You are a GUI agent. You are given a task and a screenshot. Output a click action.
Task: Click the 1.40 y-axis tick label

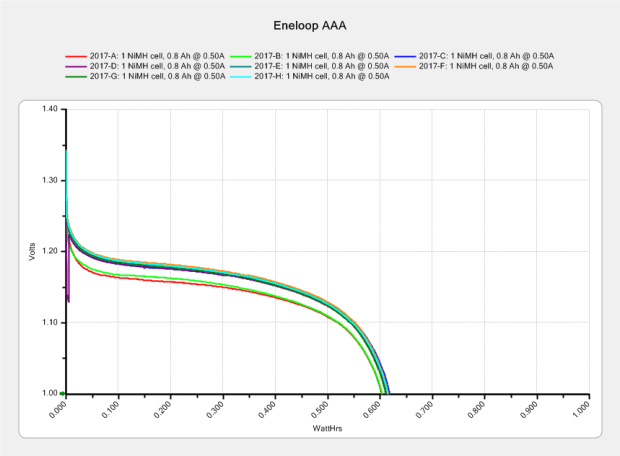coord(49,109)
